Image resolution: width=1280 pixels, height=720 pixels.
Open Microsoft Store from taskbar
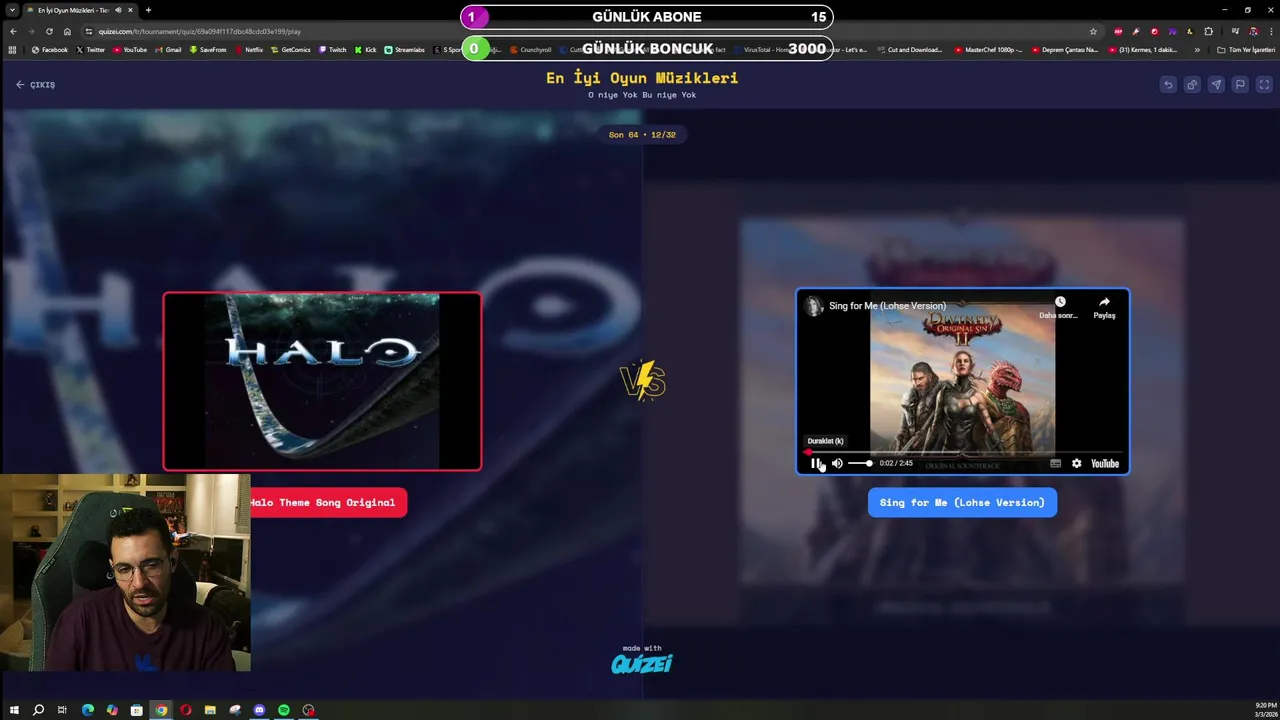point(137,710)
